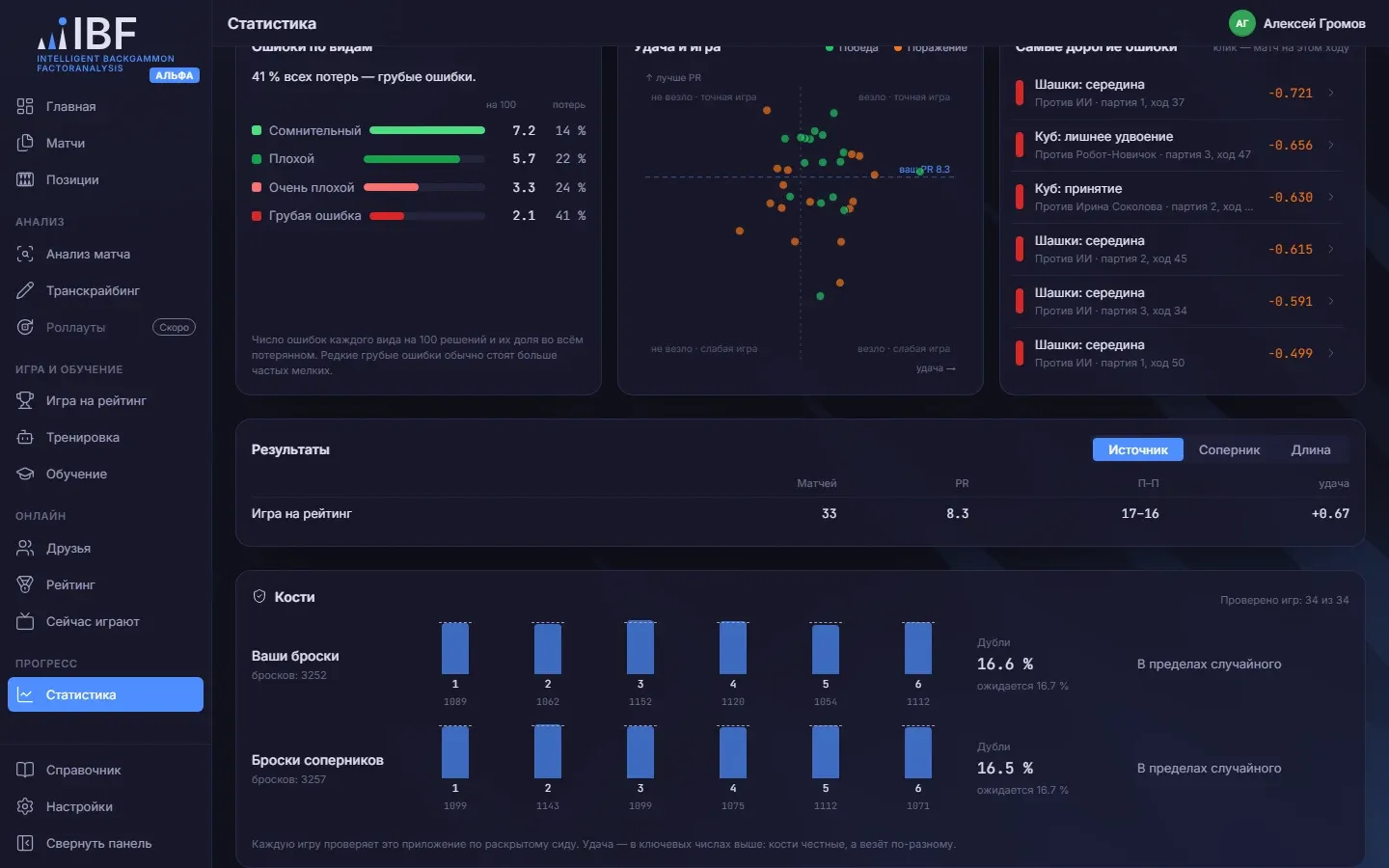Click the Тренировка icon in sidebar
The width and height of the screenshot is (1389, 868).
[x=25, y=437]
